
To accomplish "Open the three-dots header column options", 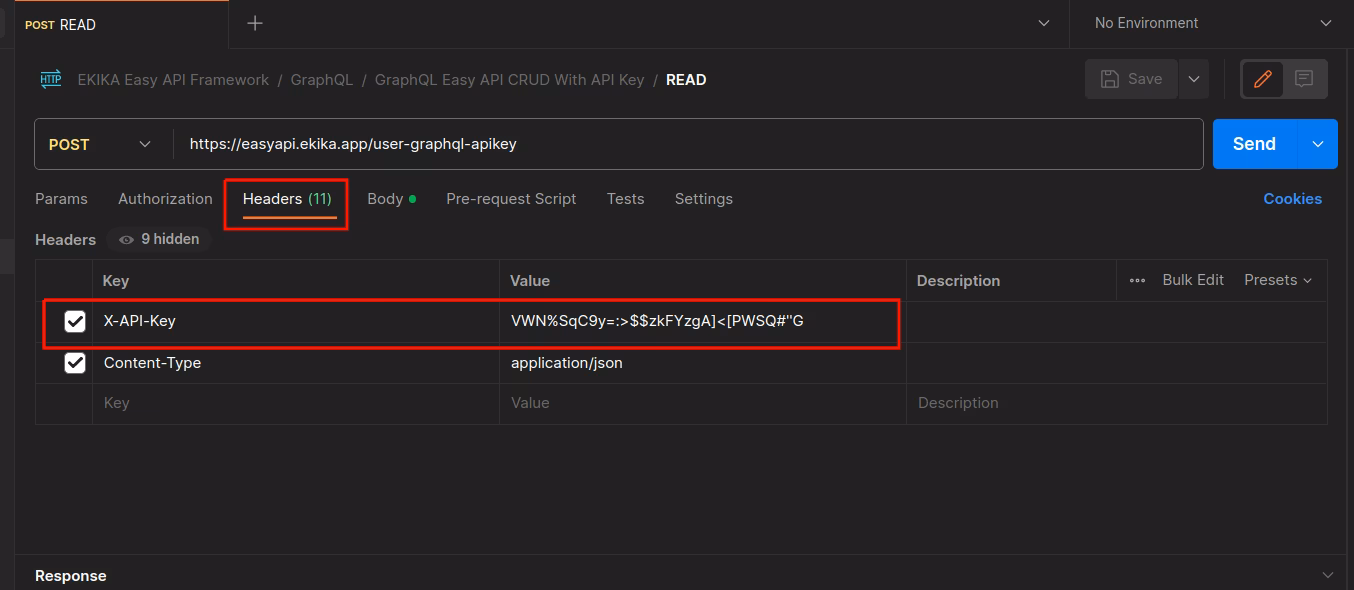I will click(1137, 280).
